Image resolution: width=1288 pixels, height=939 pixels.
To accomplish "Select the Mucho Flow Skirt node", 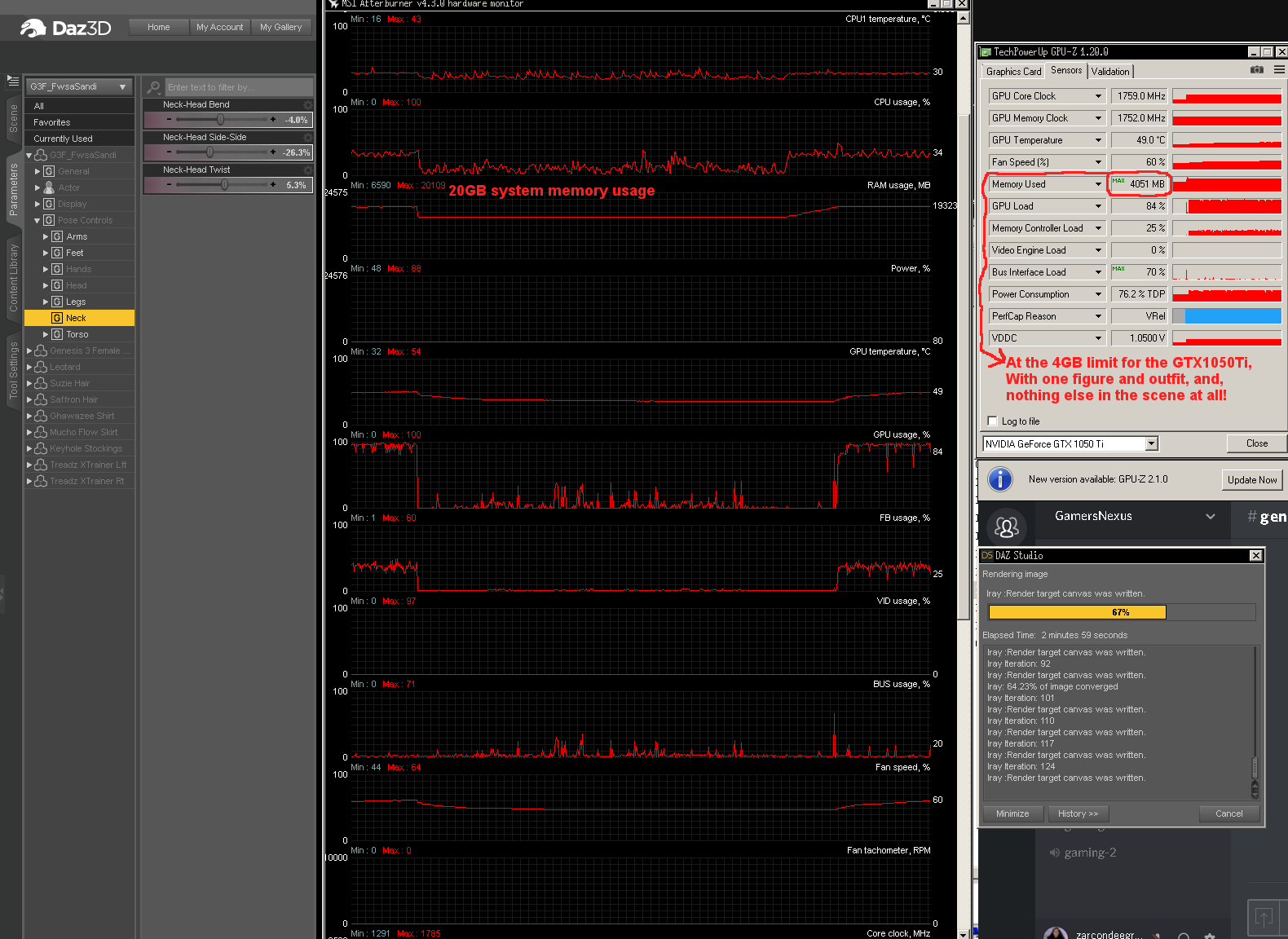I will click(79, 432).
